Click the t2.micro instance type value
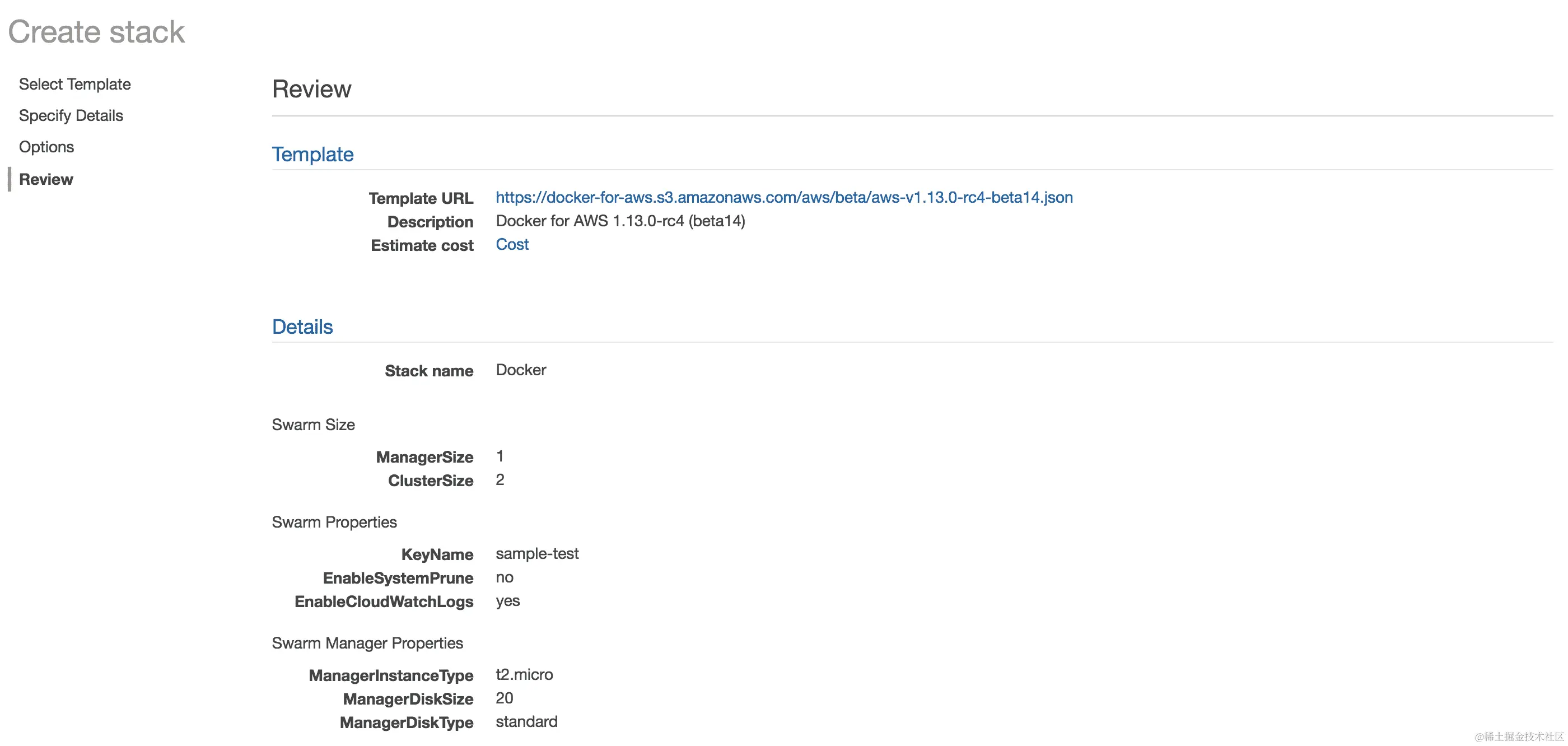 pos(524,674)
